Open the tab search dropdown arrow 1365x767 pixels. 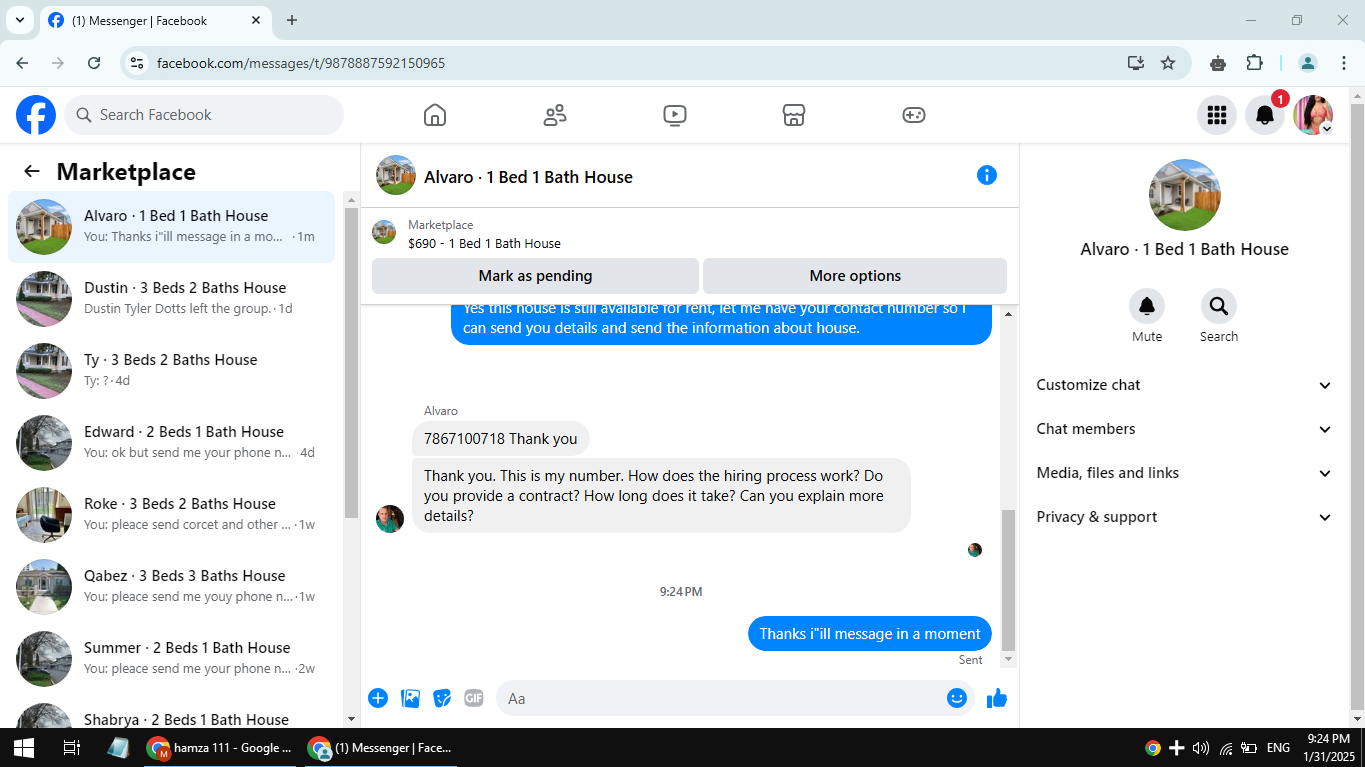point(19,20)
